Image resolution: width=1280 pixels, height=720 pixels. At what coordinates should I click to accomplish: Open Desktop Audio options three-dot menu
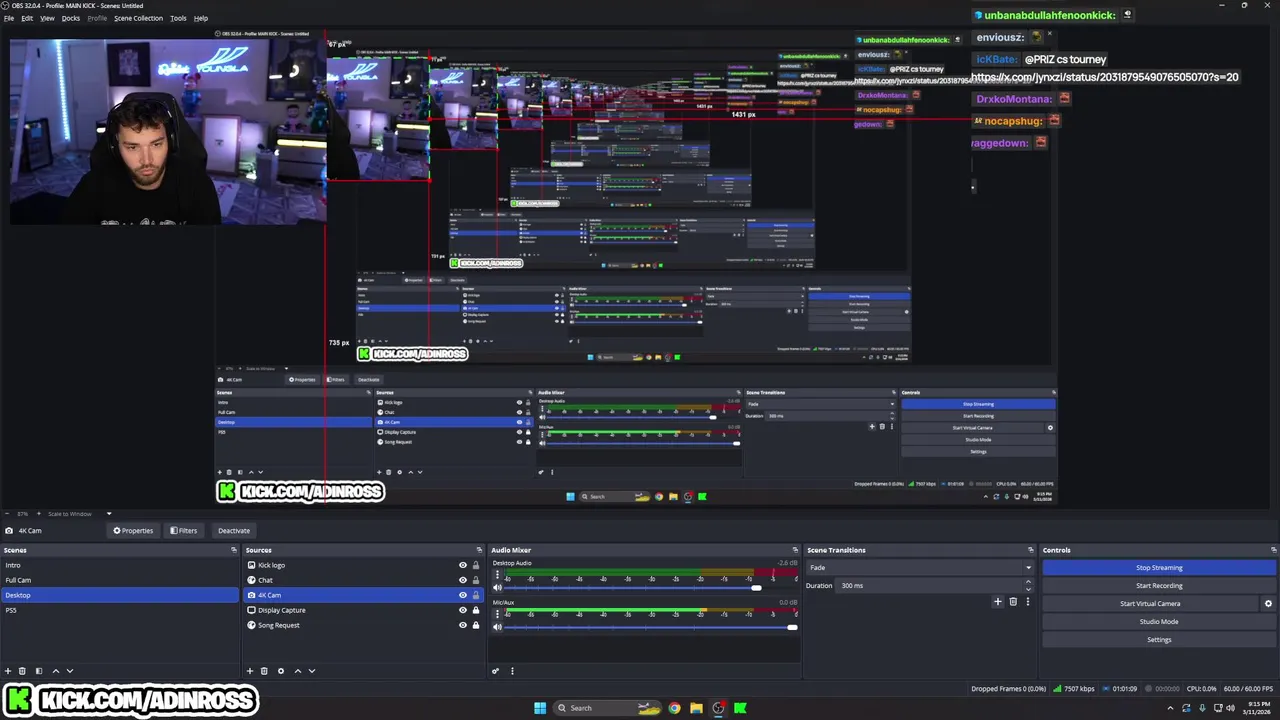pos(497,576)
